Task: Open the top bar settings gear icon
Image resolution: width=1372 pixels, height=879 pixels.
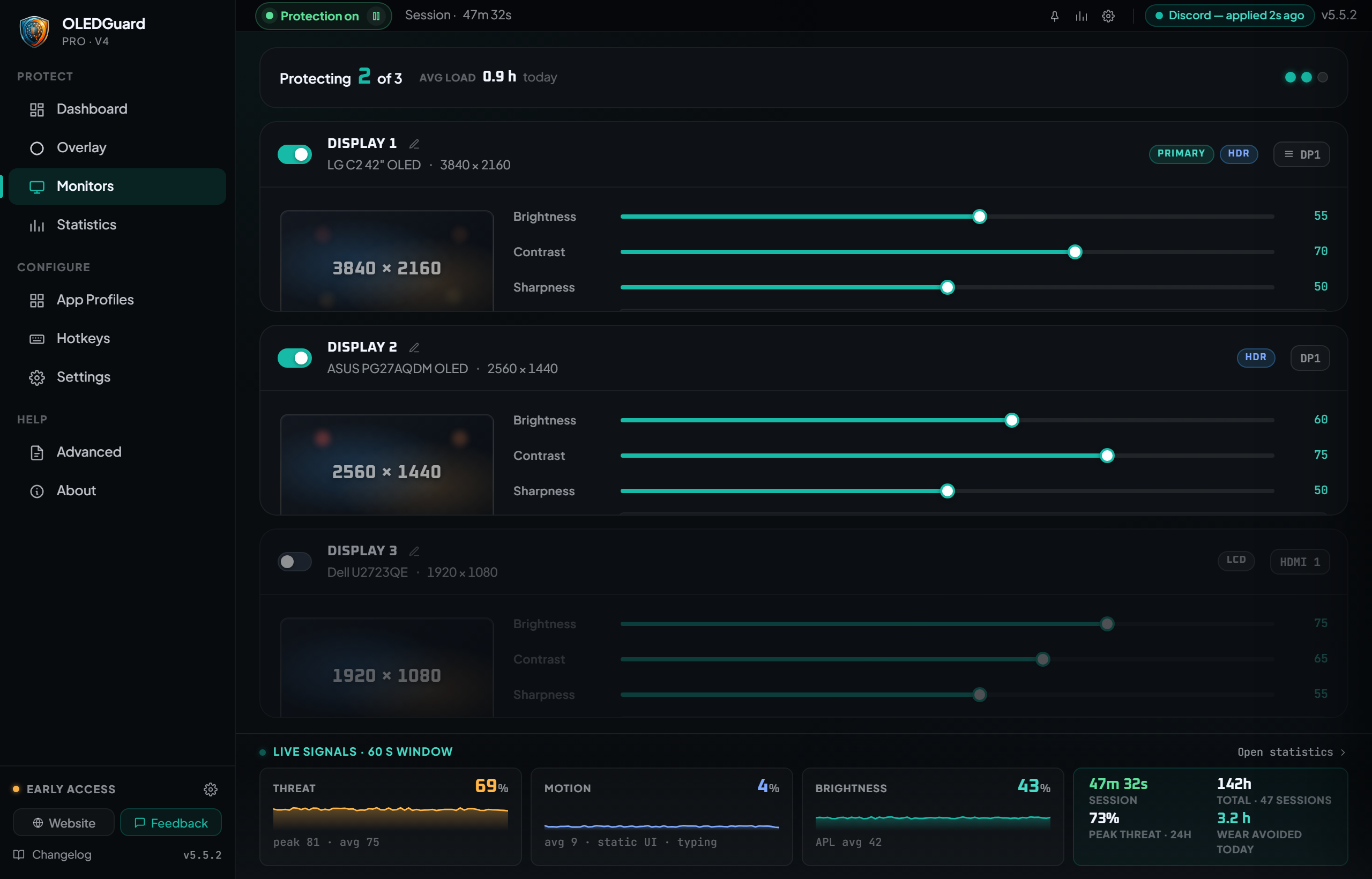Action: pos(1108,16)
